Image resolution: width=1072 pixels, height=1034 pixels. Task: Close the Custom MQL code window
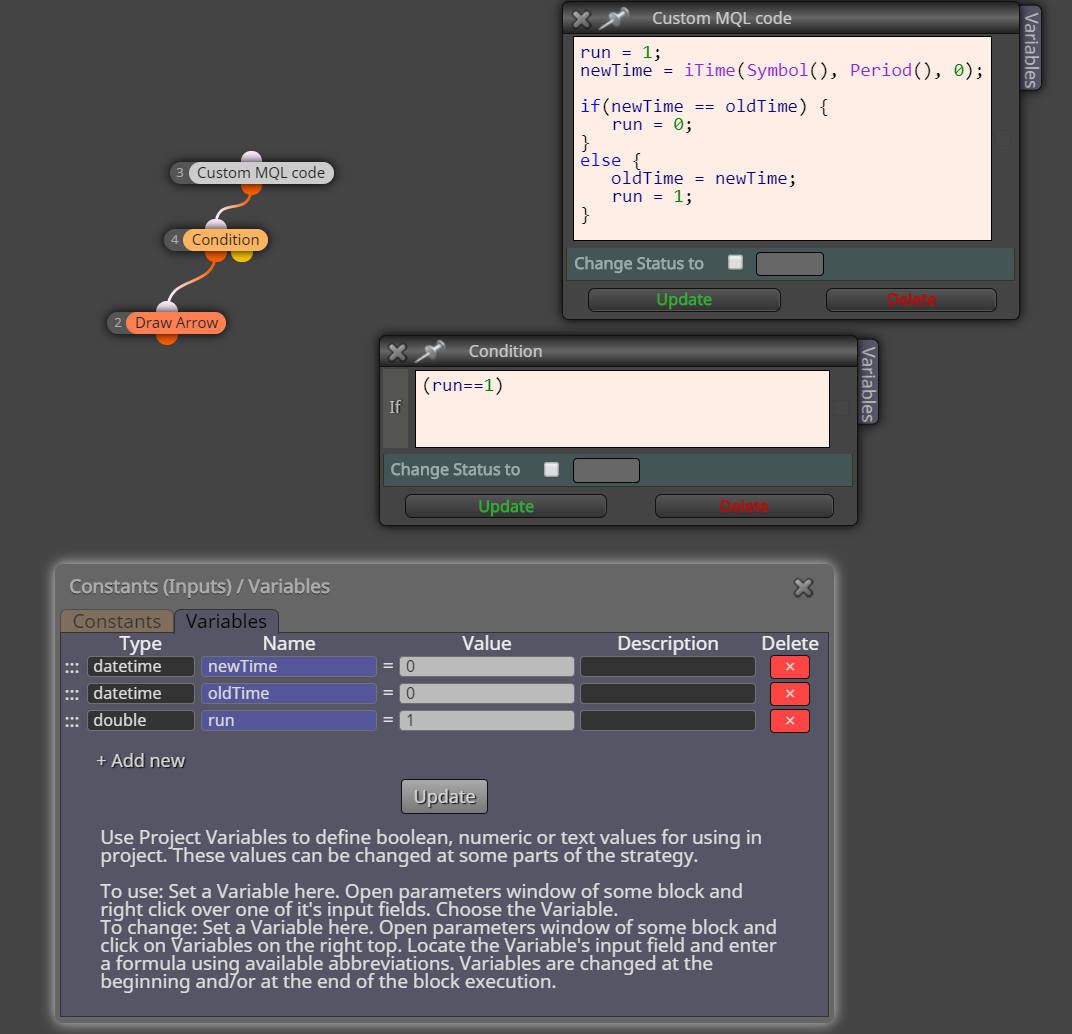tap(581, 19)
